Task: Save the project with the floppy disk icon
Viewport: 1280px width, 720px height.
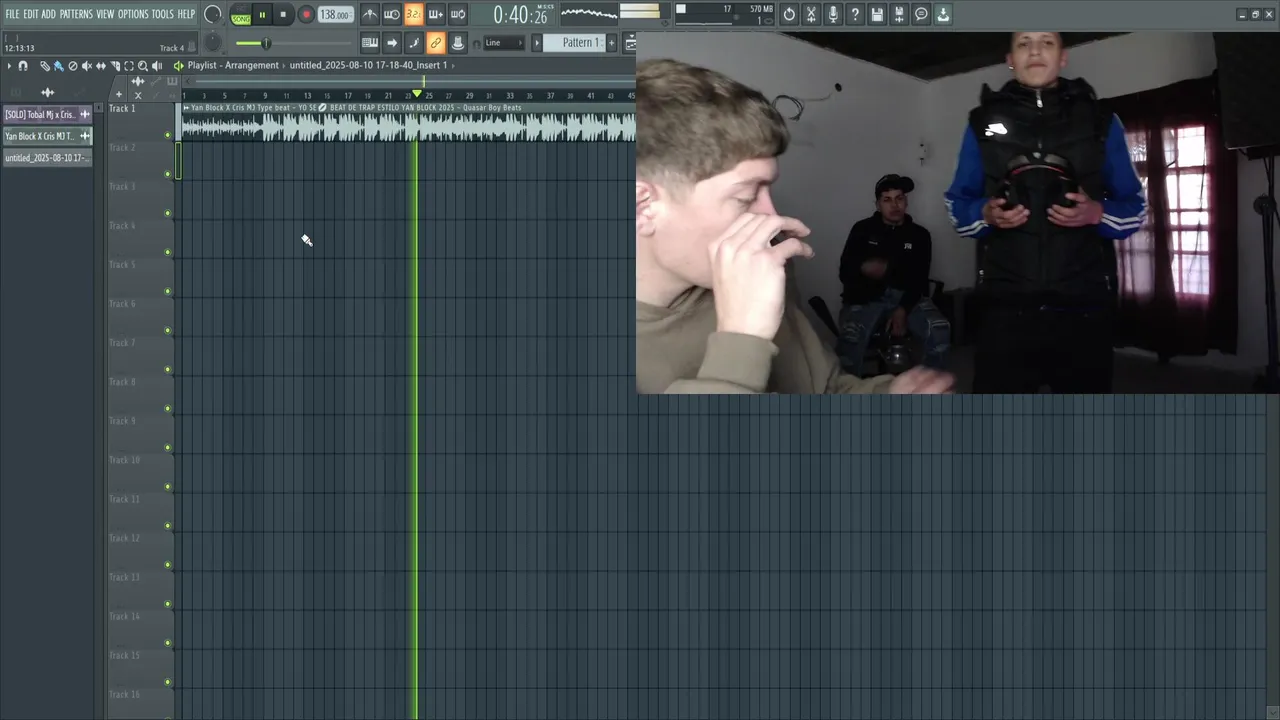Action: tap(877, 14)
